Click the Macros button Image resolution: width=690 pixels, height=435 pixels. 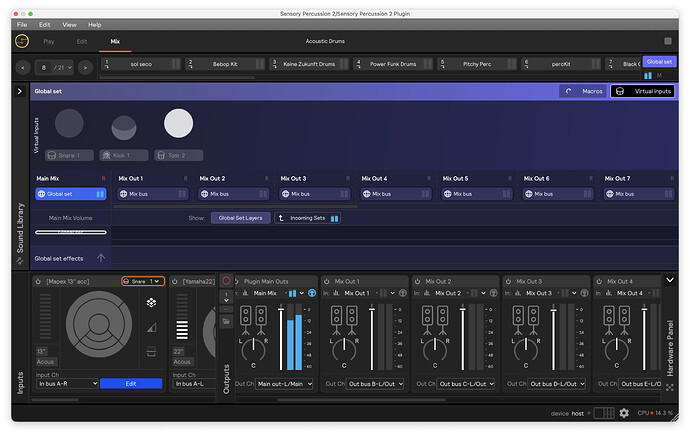(x=583, y=91)
